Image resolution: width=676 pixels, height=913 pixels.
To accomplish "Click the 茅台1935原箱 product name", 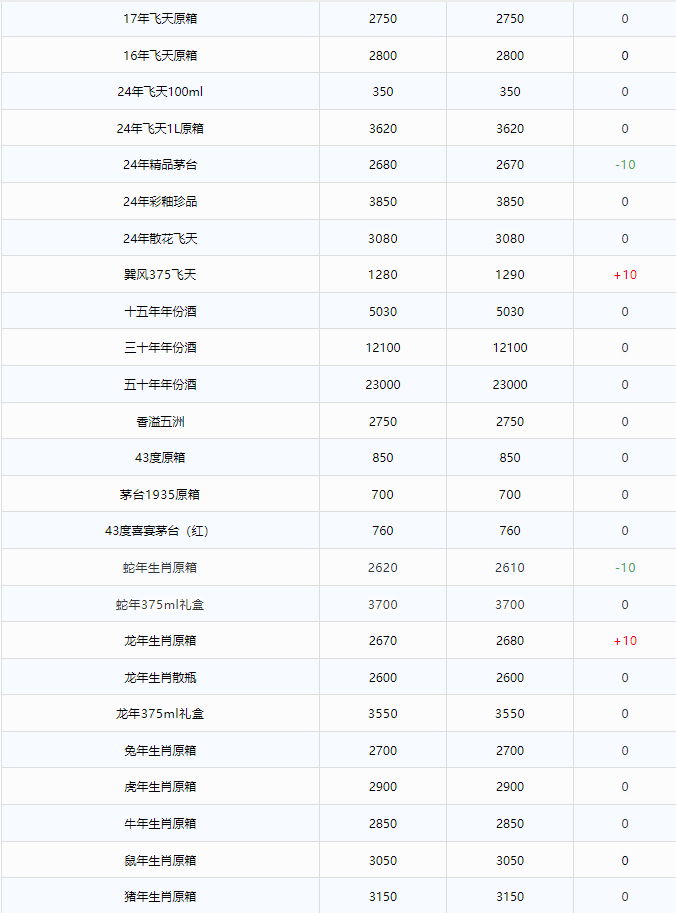I will [160, 494].
